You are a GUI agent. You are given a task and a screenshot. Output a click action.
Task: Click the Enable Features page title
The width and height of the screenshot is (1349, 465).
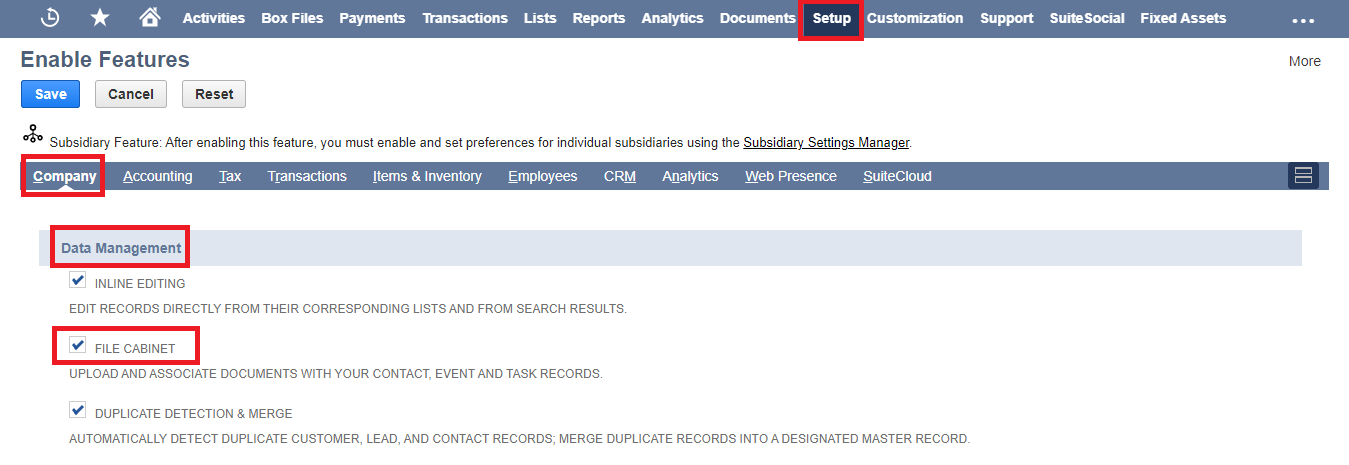click(x=105, y=60)
